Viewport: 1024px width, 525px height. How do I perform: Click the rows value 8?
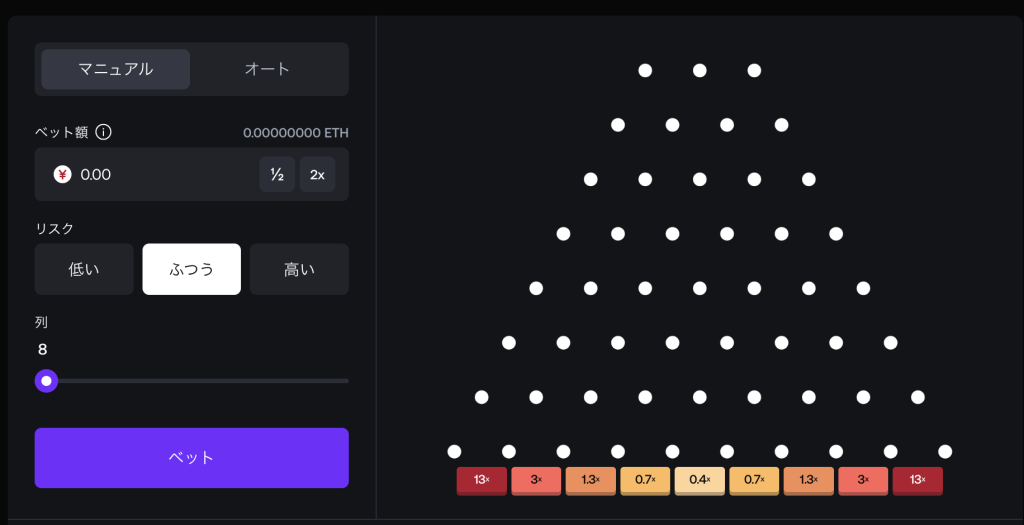42,349
